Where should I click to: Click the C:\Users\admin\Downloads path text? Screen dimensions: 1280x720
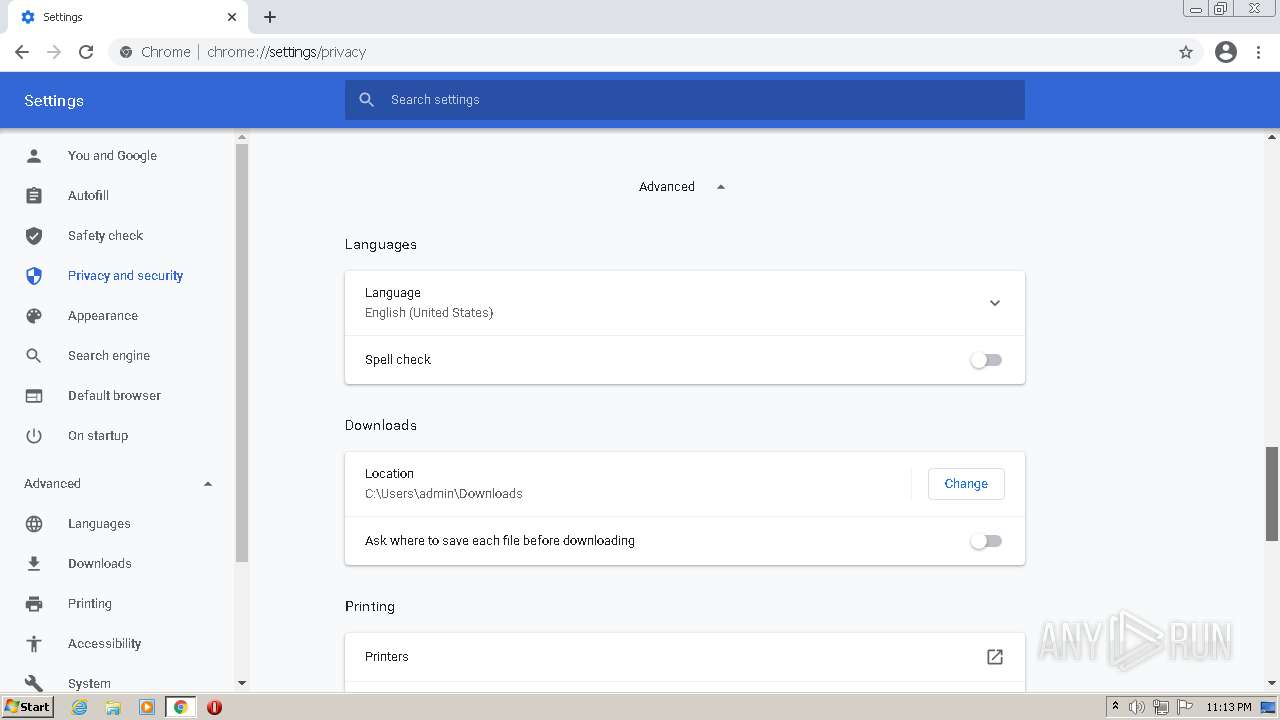pyautogui.click(x=443, y=494)
